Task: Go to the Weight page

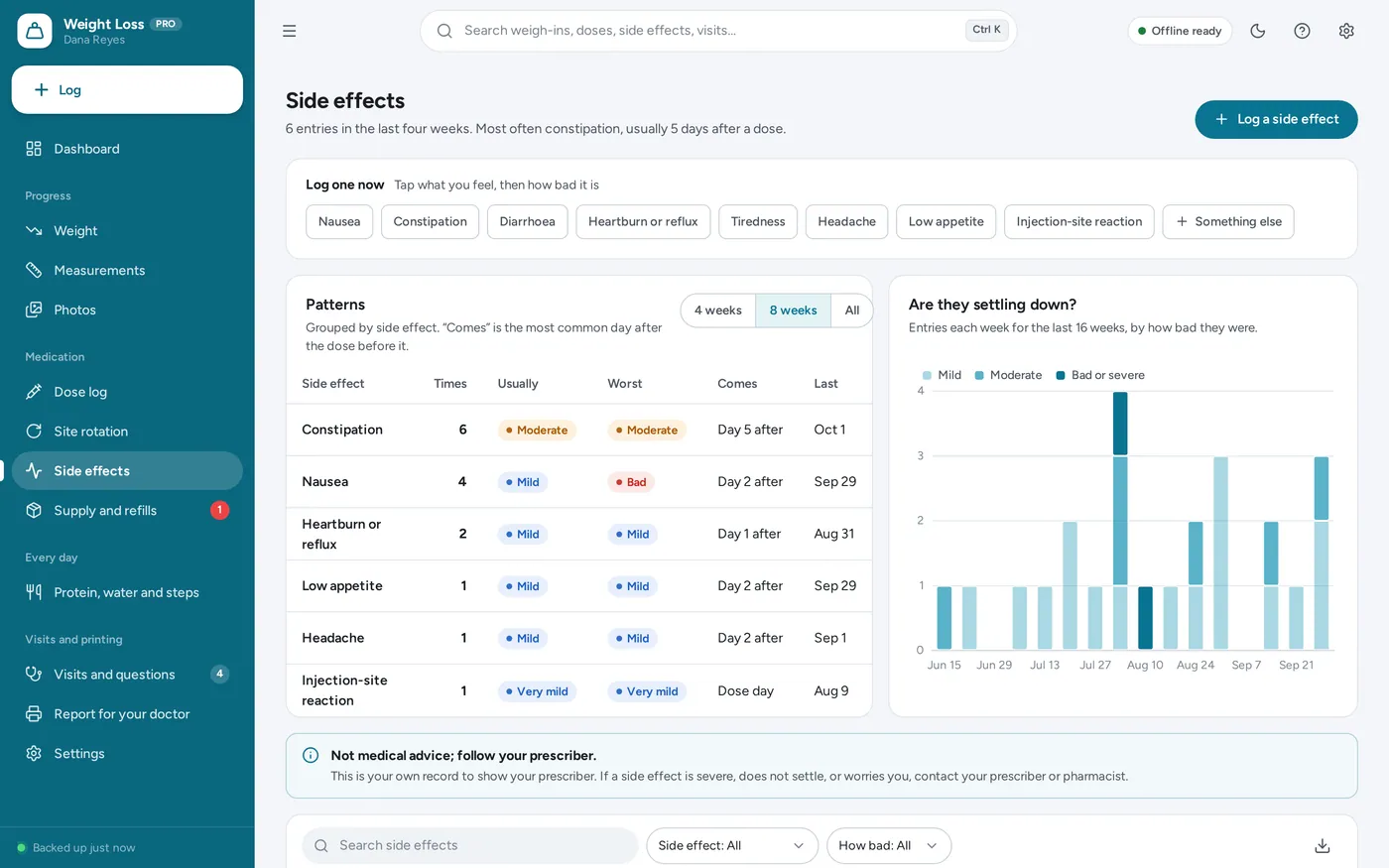Action: (x=127, y=231)
